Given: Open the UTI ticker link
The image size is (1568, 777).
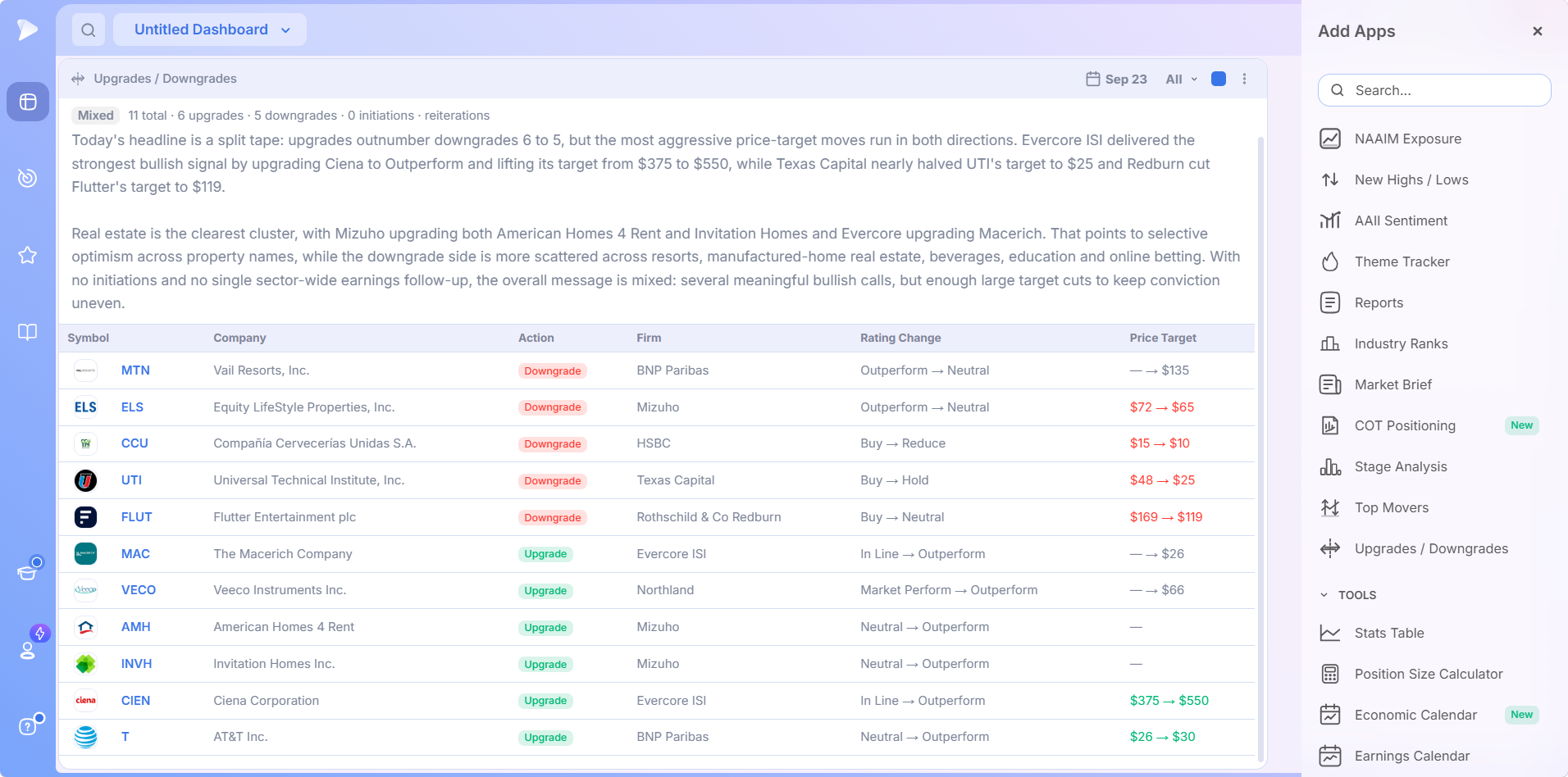Looking at the screenshot, I should point(131,480).
